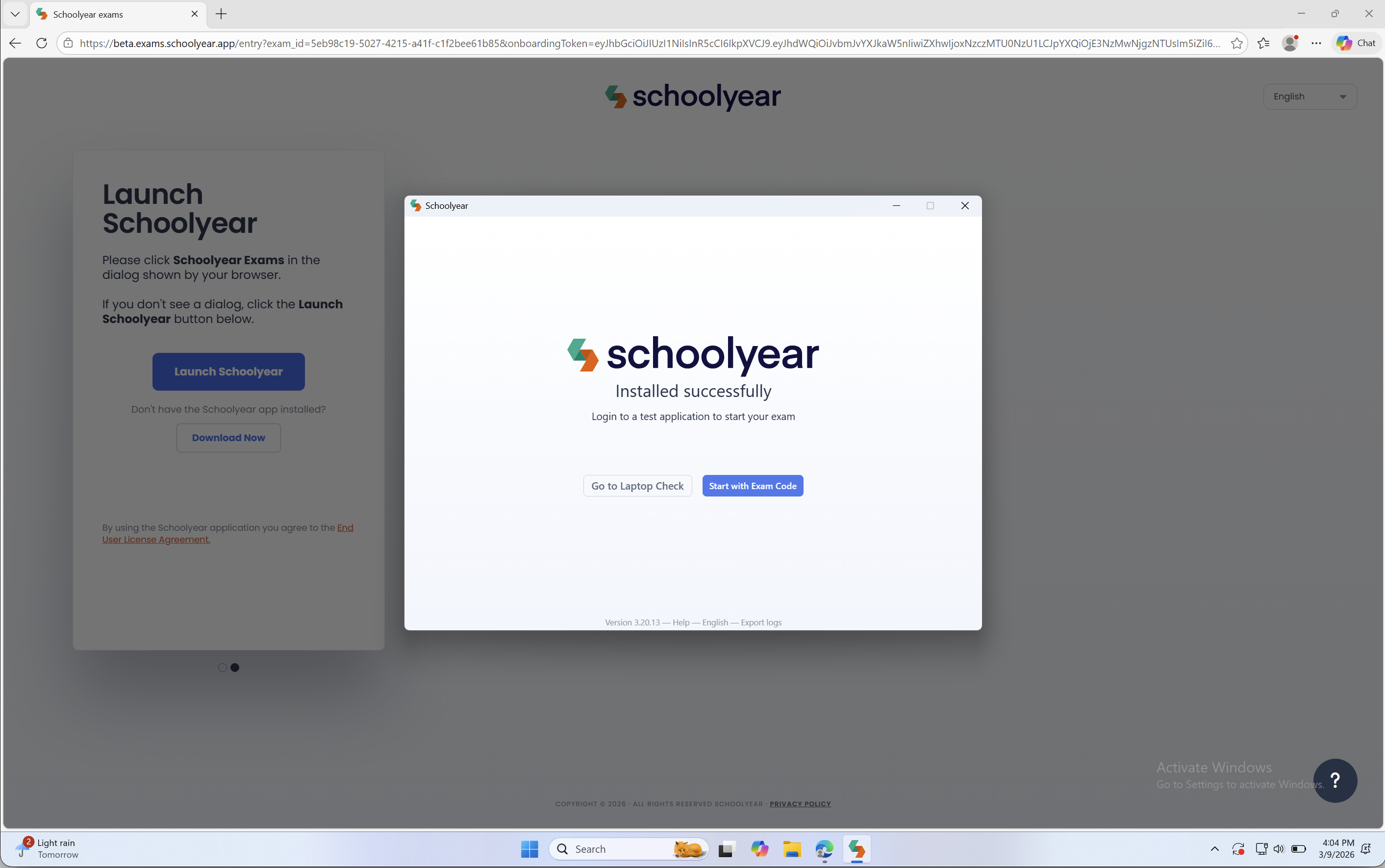
Task: Add page to favorites with star icon
Action: 1236,43
